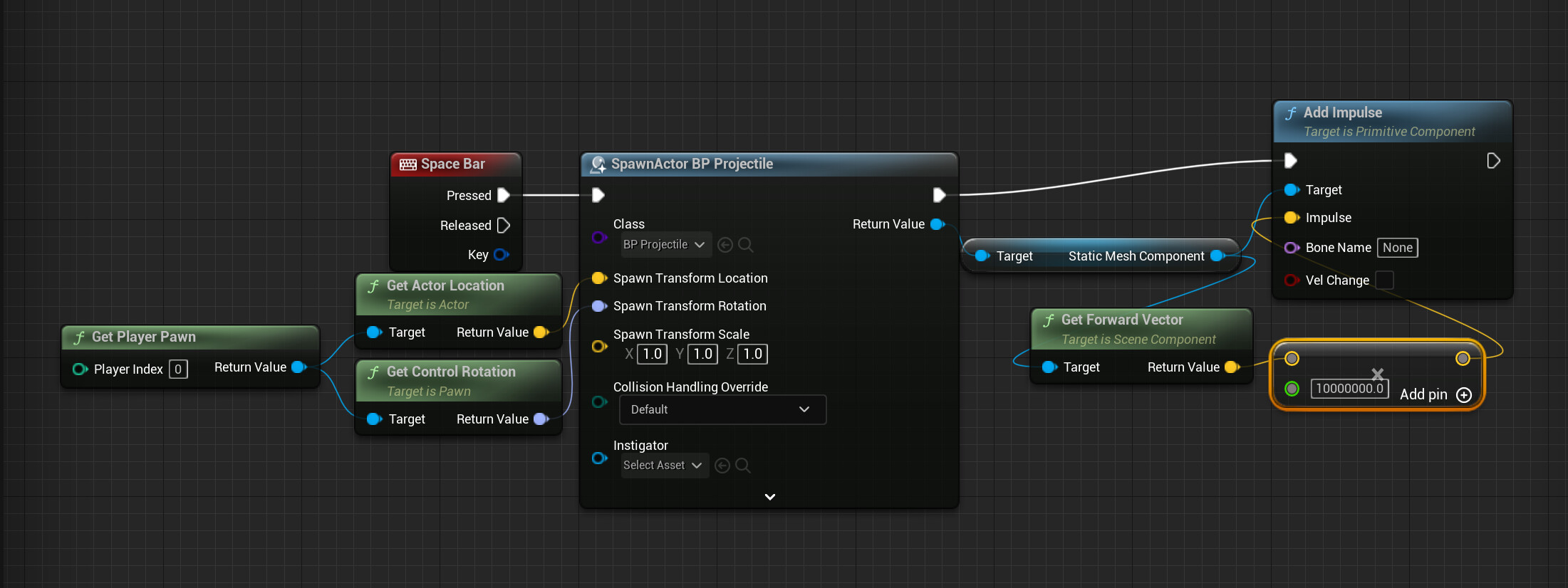This screenshot has height=588, width=1568.
Task: Select the Get Player Pawn node title
Action: point(144,337)
